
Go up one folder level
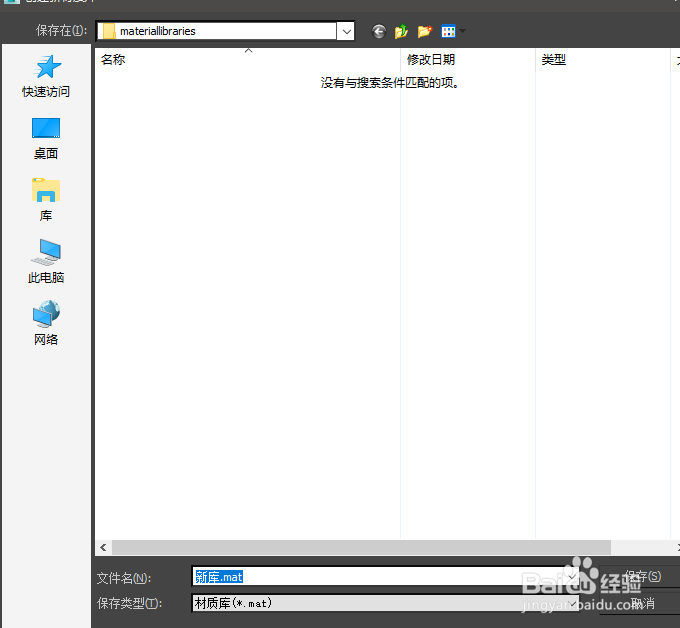[401, 31]
